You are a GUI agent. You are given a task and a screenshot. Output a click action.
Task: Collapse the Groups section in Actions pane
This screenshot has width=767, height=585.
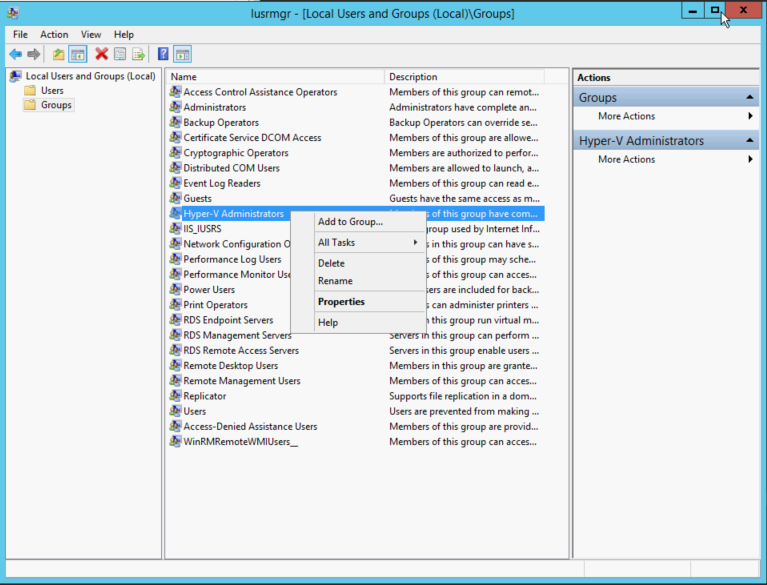[x=749, y=97]
